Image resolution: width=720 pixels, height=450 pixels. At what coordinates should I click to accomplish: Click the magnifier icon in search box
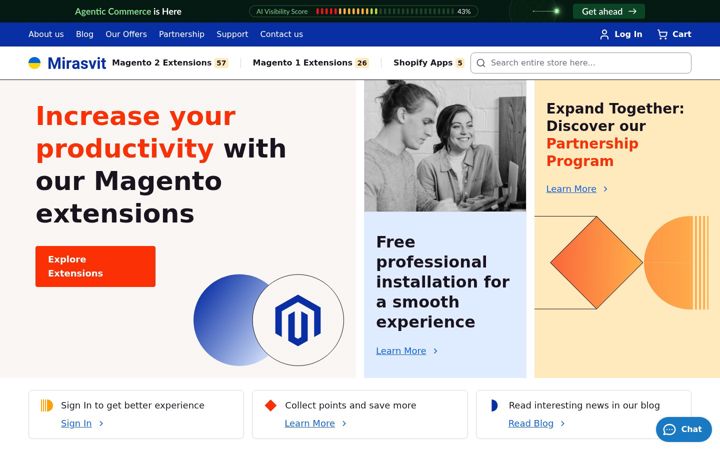tap(481, 63)
